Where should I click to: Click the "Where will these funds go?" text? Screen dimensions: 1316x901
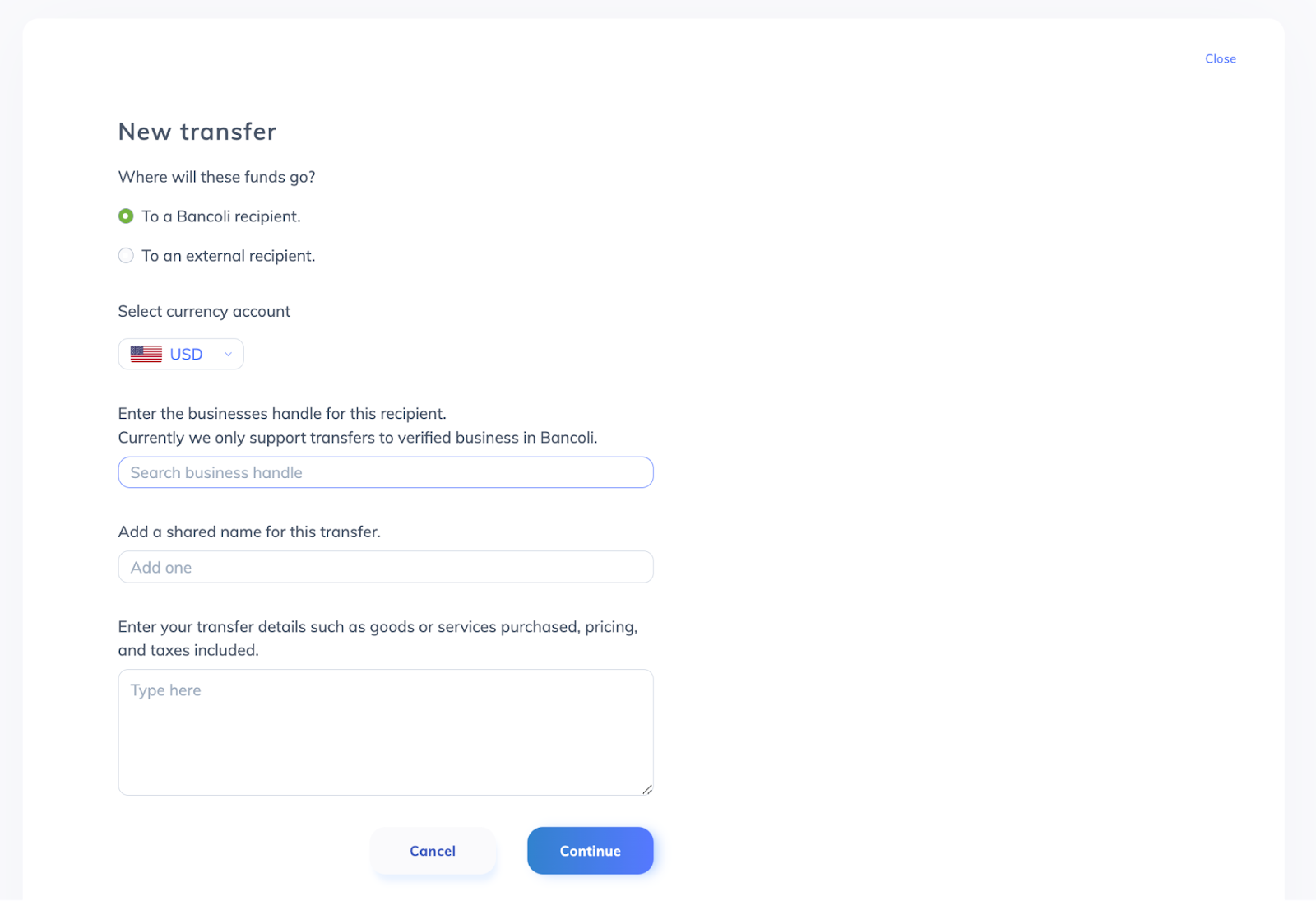click(x=216, y=177)
